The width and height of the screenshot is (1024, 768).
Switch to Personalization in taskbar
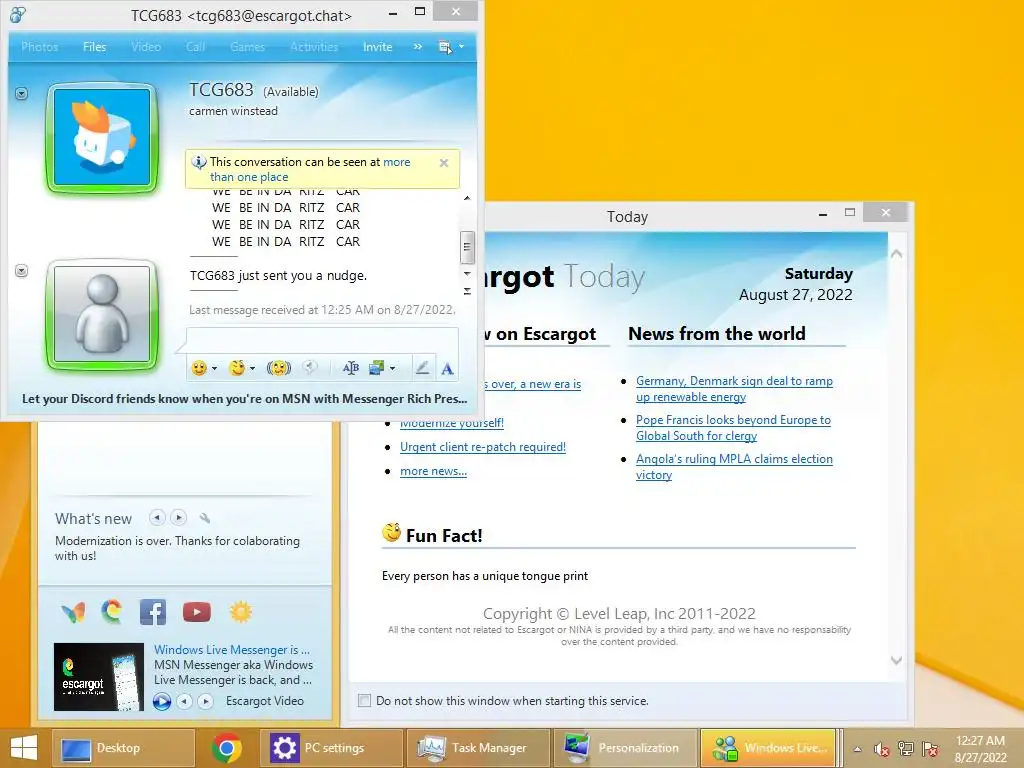(x=626, y=748)
